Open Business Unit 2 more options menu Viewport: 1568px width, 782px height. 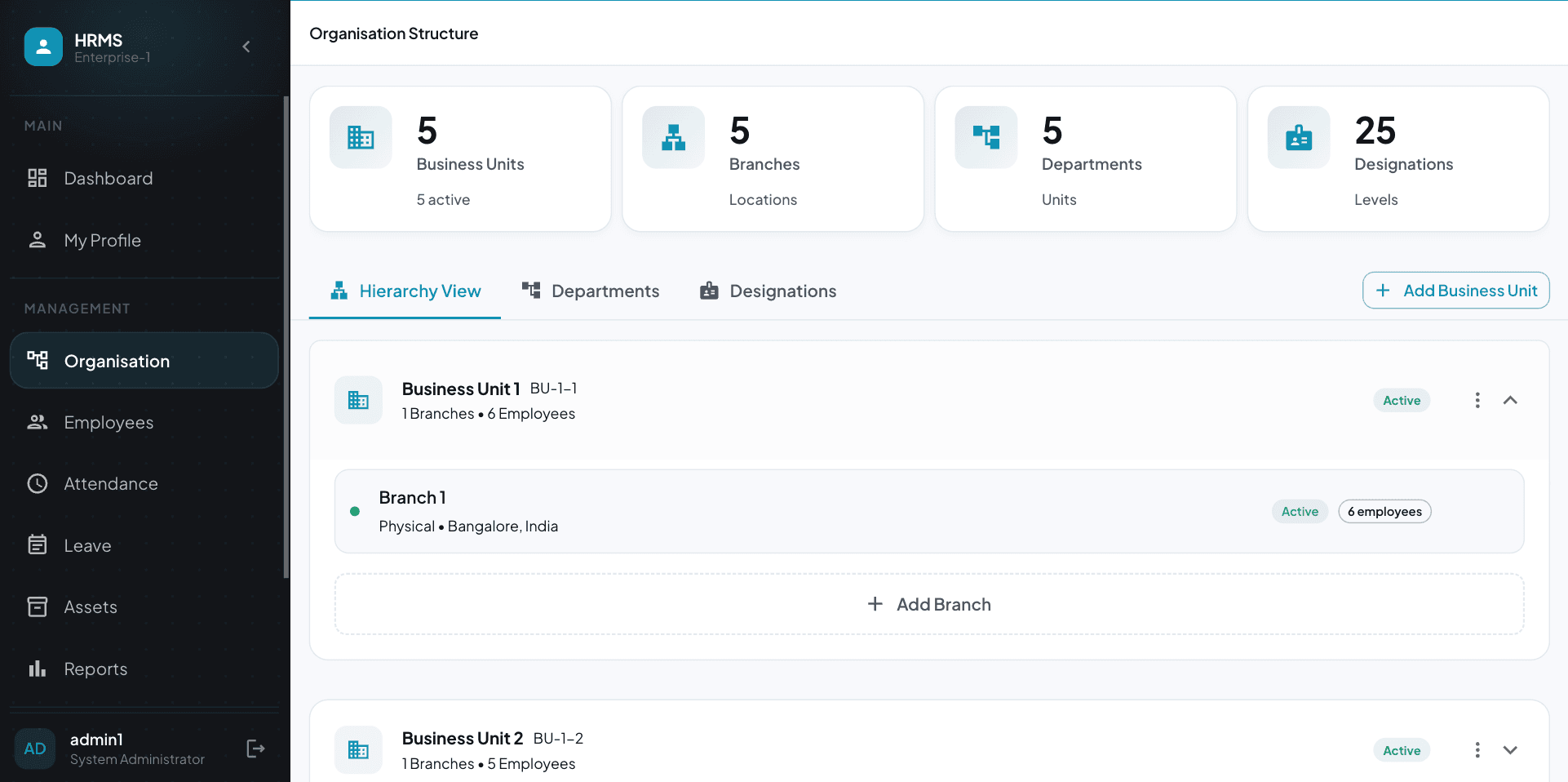tap(1477, 750)
